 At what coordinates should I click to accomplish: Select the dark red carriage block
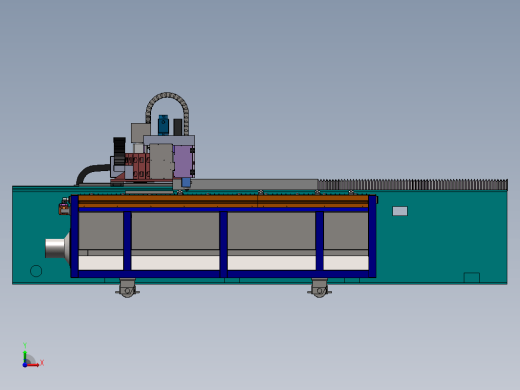coord(137,167)
